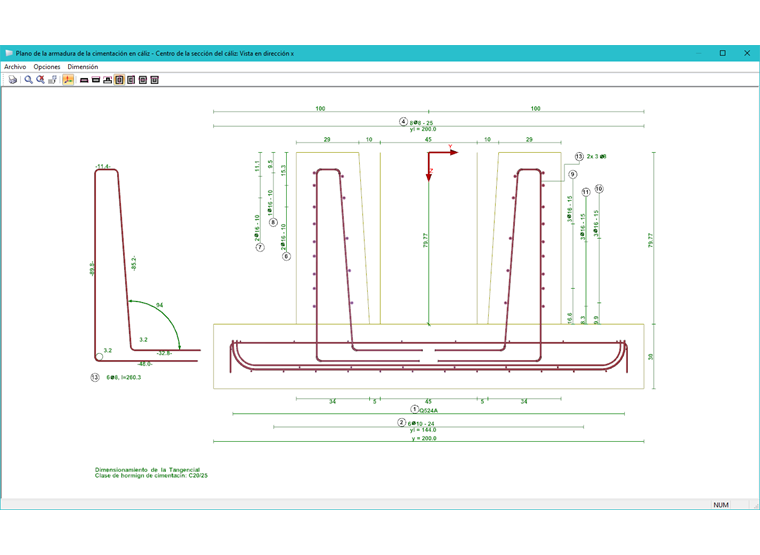Open the Dimensión menu
The image size is (760, 555).
tap(83, 67)
